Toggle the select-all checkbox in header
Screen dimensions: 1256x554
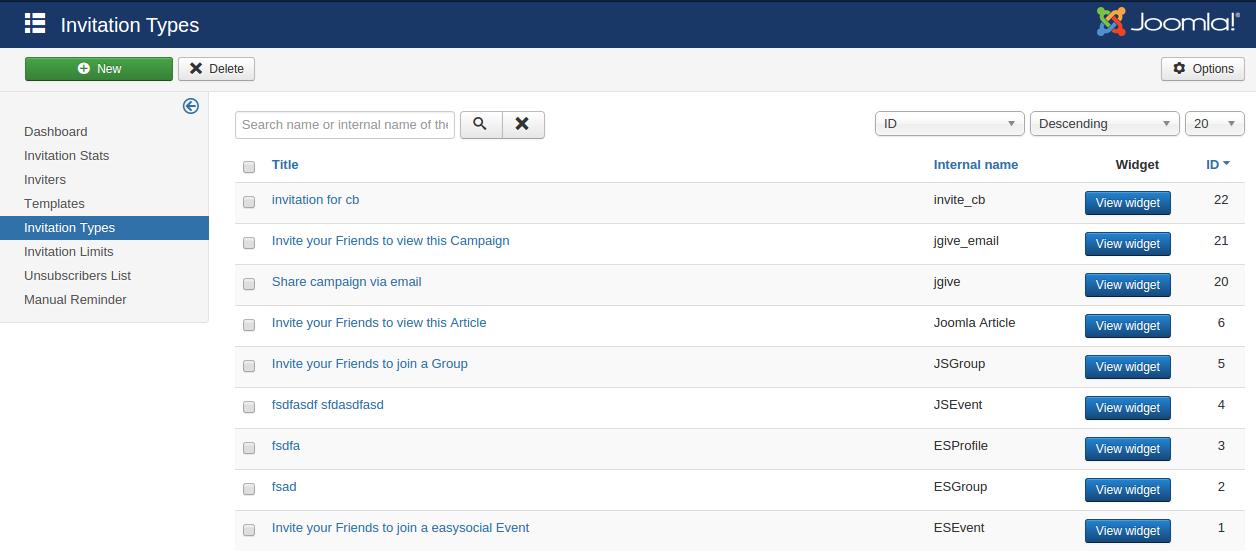(x=249, y=166)
